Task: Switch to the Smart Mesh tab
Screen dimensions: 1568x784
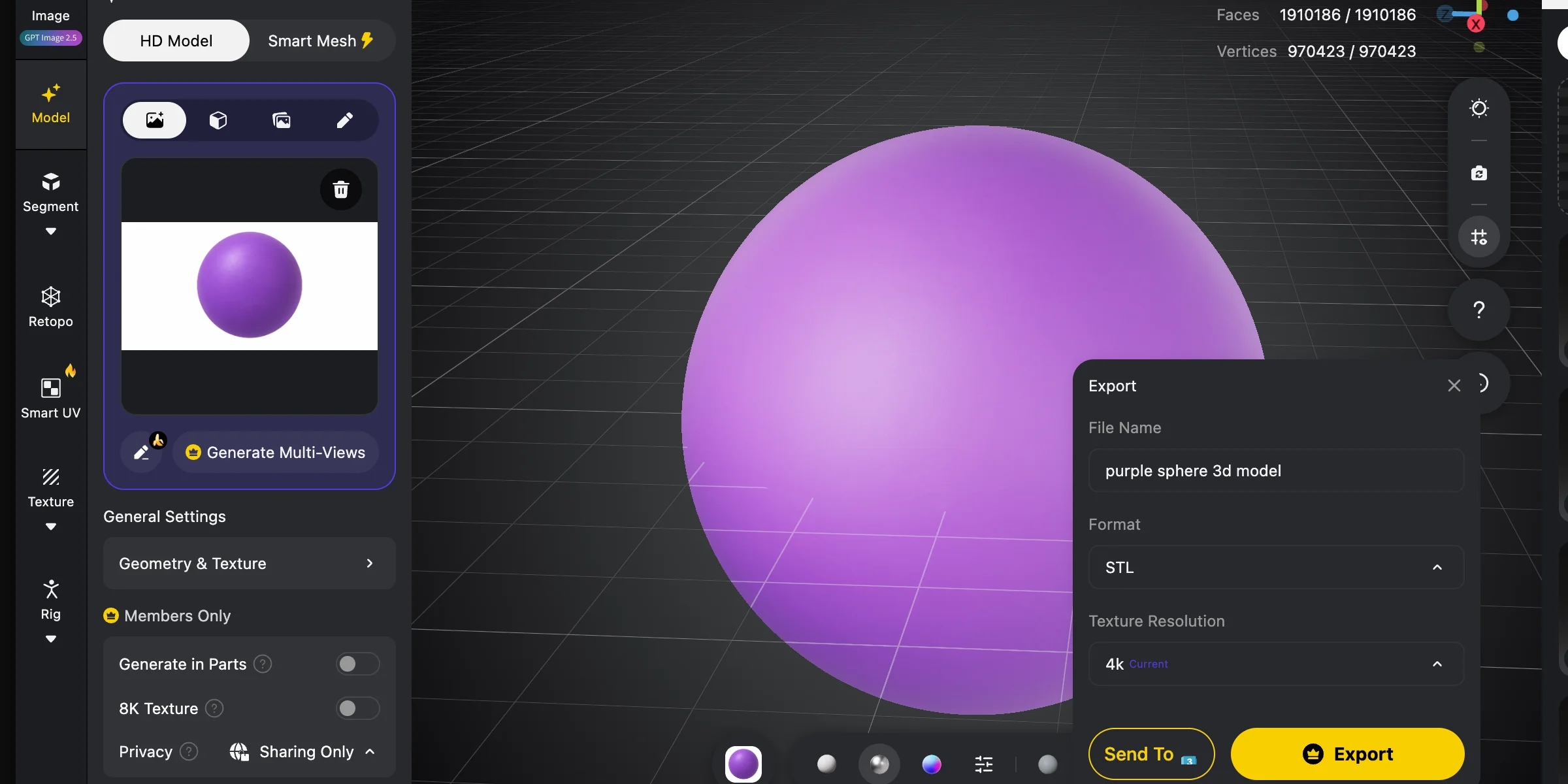Action: 321,41
